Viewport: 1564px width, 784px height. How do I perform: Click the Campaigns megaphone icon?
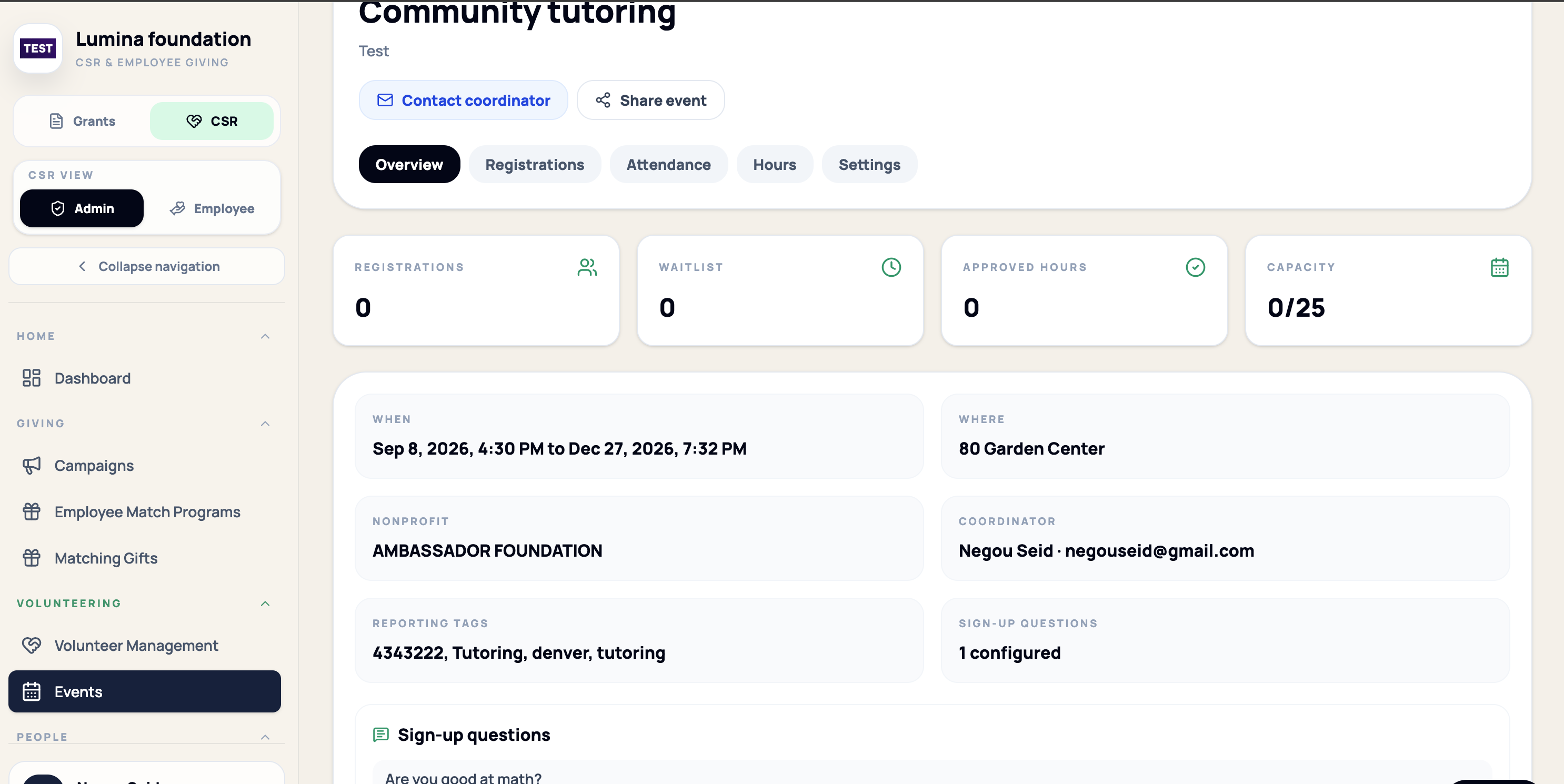31,465
